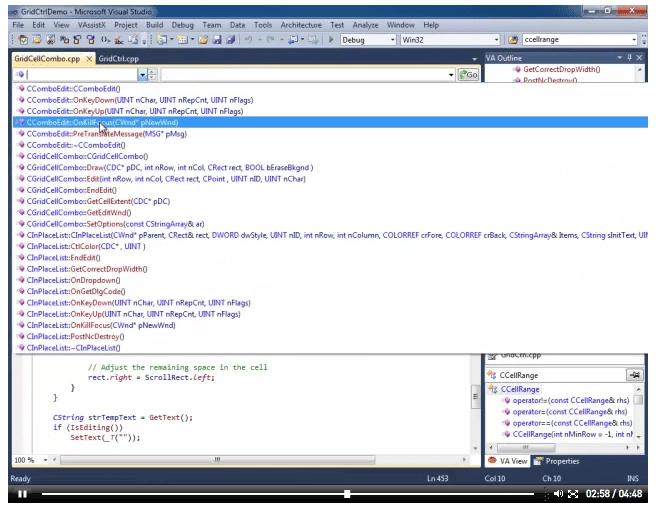
Task: Select CGridCellCombo::Draw method entry
Action: [170, 168]
